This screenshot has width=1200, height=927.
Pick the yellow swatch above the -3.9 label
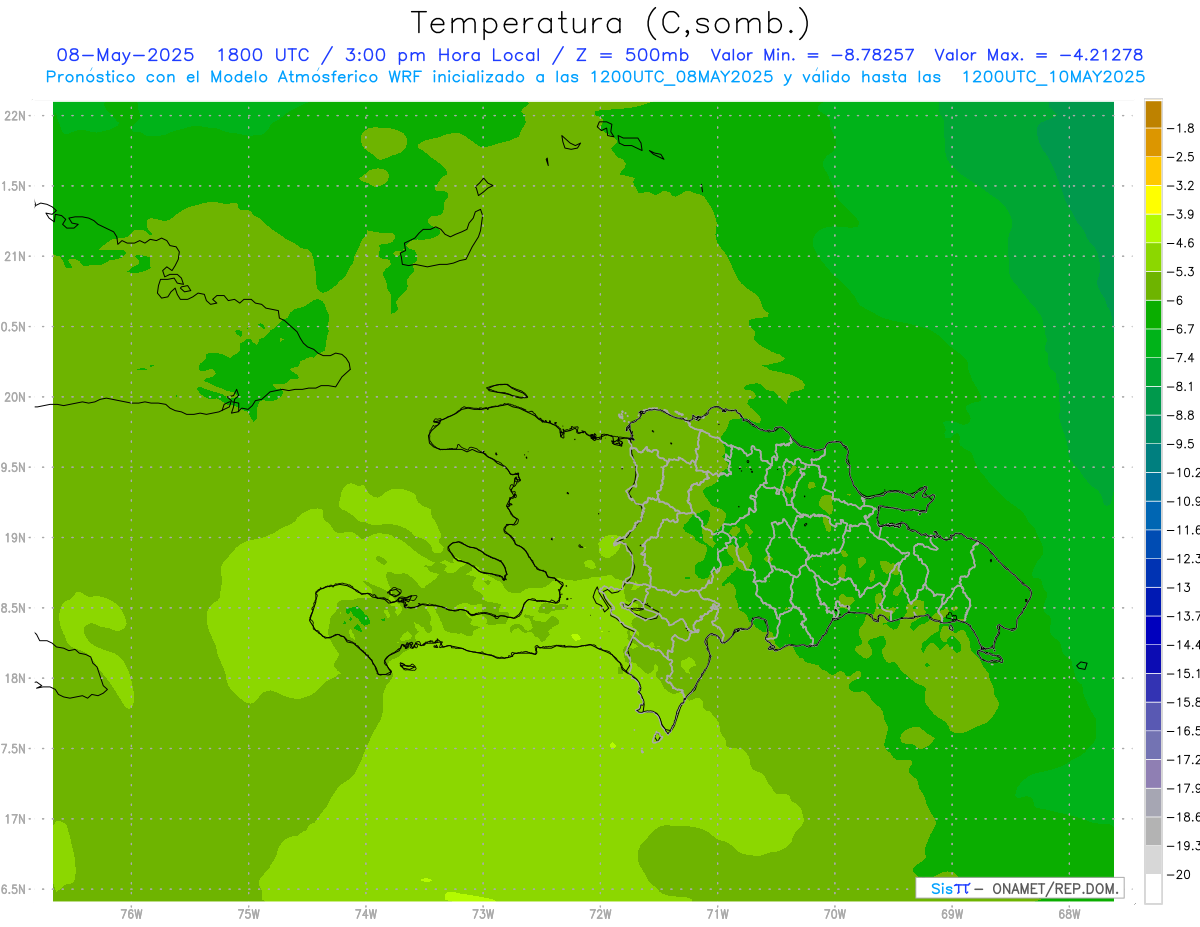coord(1153,199)
